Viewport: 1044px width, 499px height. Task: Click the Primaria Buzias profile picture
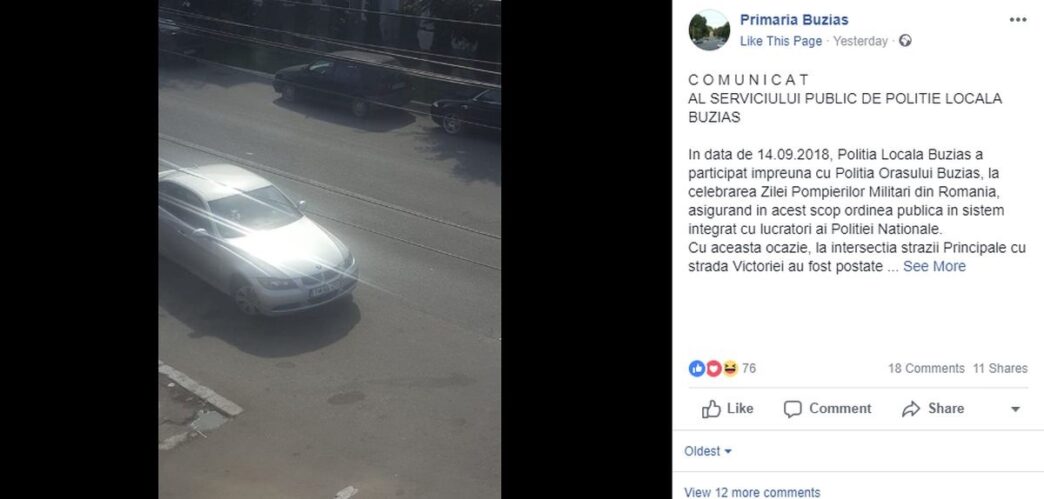[x=709, y=30]
